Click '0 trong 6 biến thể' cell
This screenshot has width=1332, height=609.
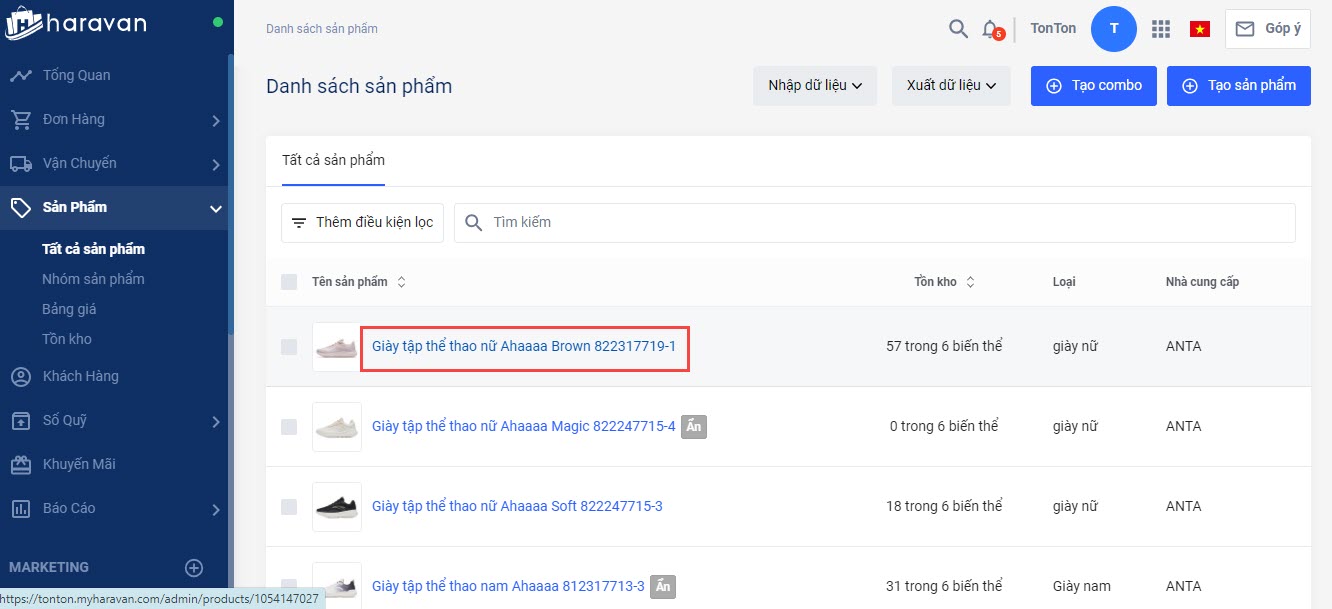tap(944, 427)
